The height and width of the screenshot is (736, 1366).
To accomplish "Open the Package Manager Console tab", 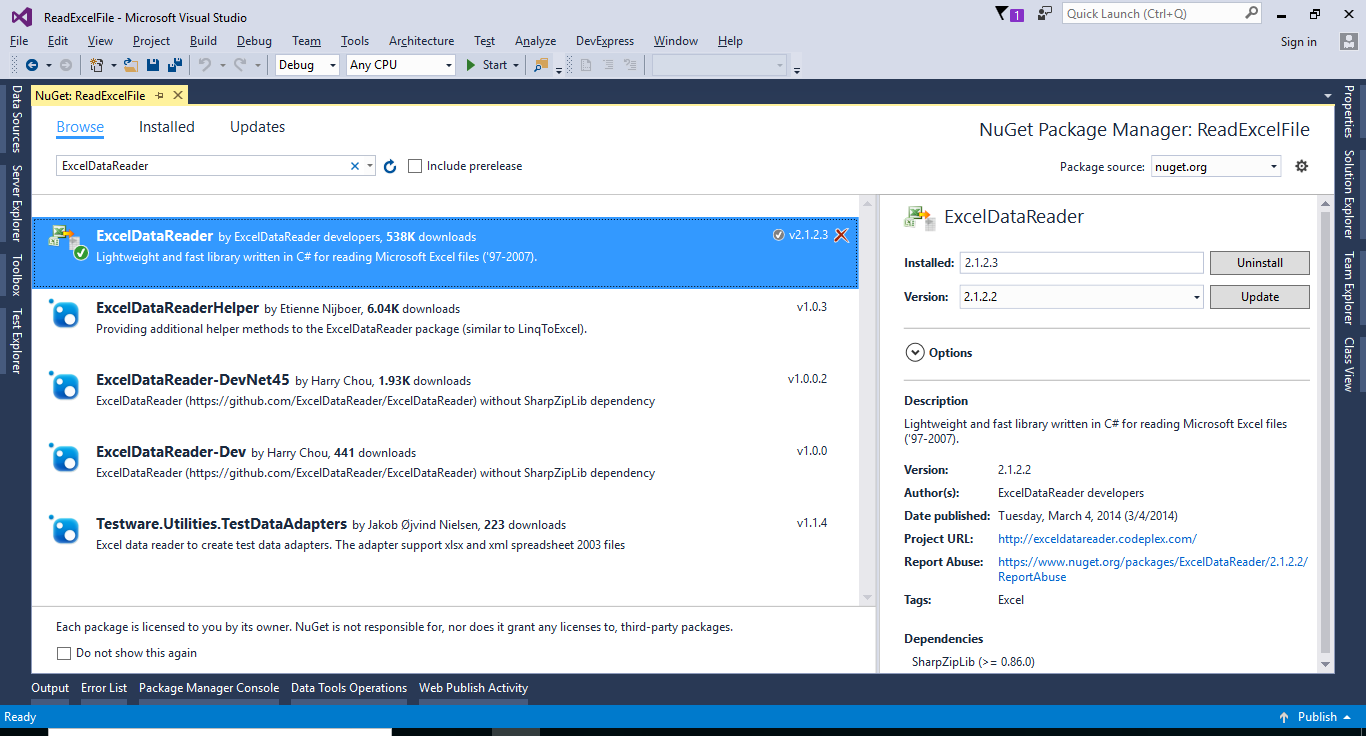I will (209, 688).
